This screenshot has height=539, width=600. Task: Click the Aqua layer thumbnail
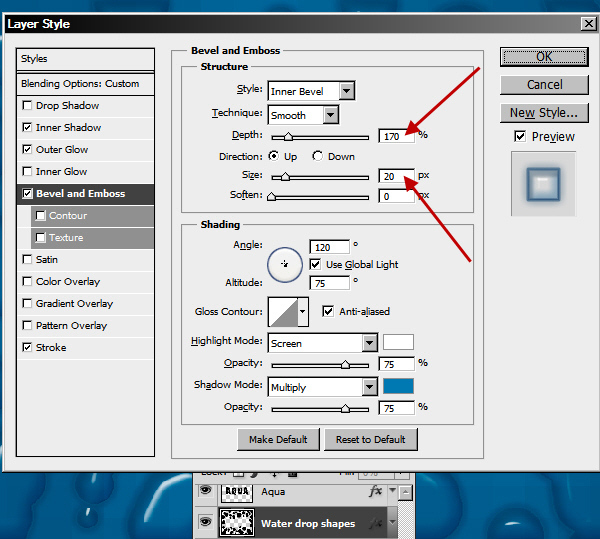coord(236,492)
